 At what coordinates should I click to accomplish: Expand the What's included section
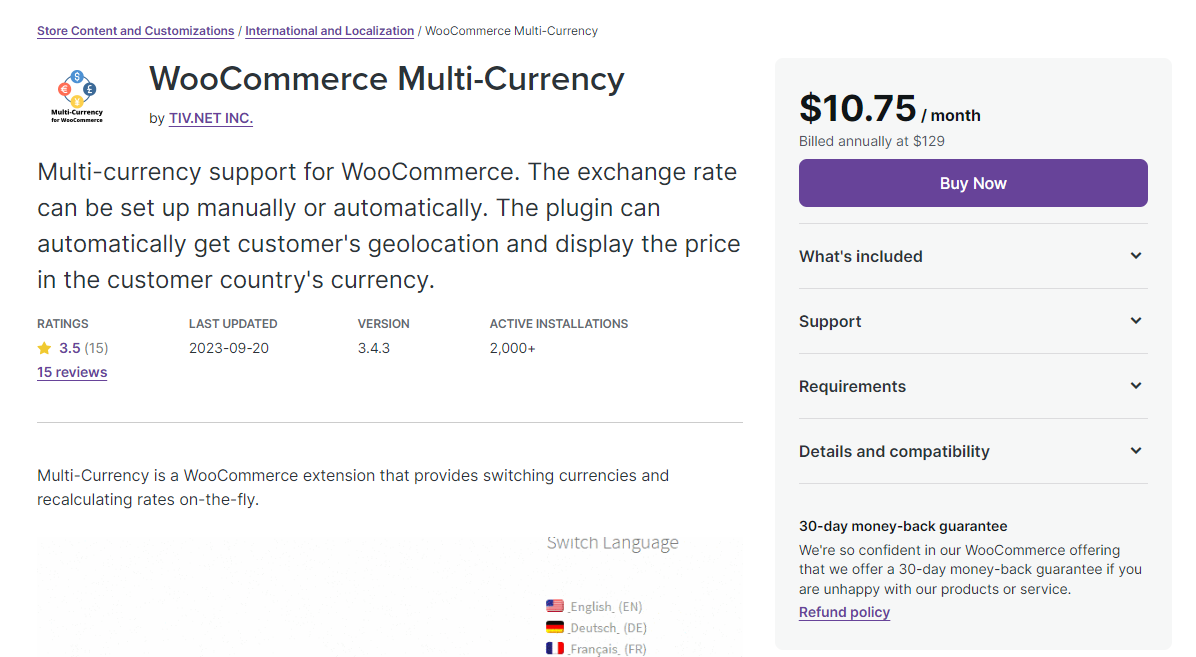coord(973,256)
